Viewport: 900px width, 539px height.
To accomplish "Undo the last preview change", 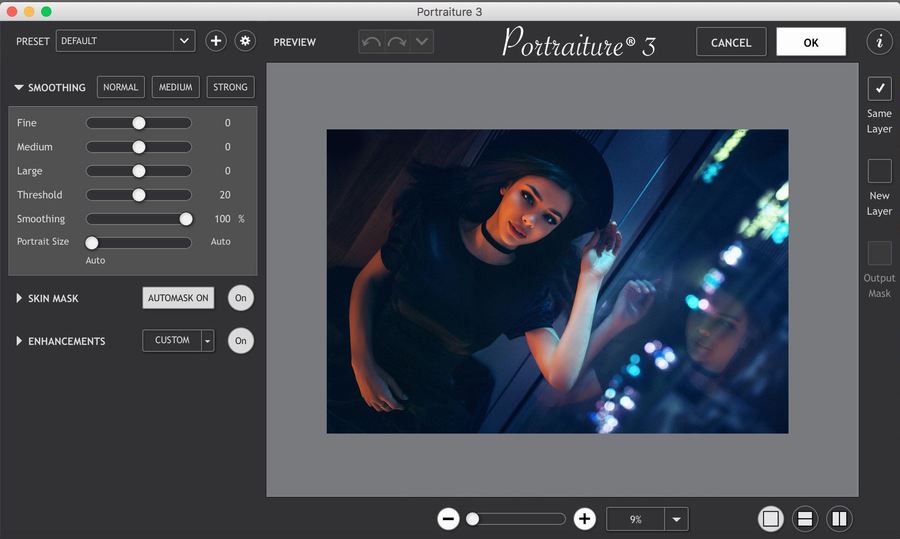I will pyautogui.click(x=371, y=42).
